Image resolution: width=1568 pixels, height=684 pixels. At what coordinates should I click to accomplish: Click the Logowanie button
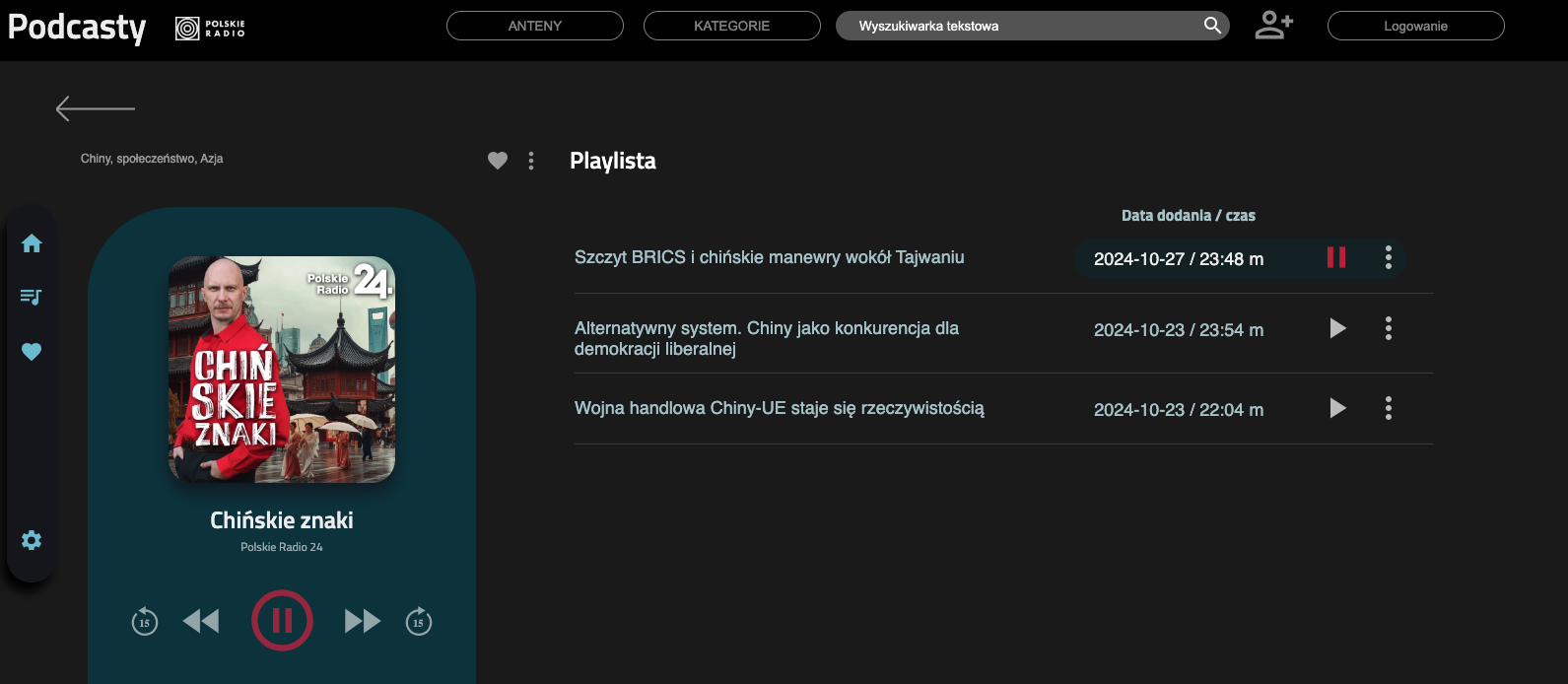(1415, 26)
